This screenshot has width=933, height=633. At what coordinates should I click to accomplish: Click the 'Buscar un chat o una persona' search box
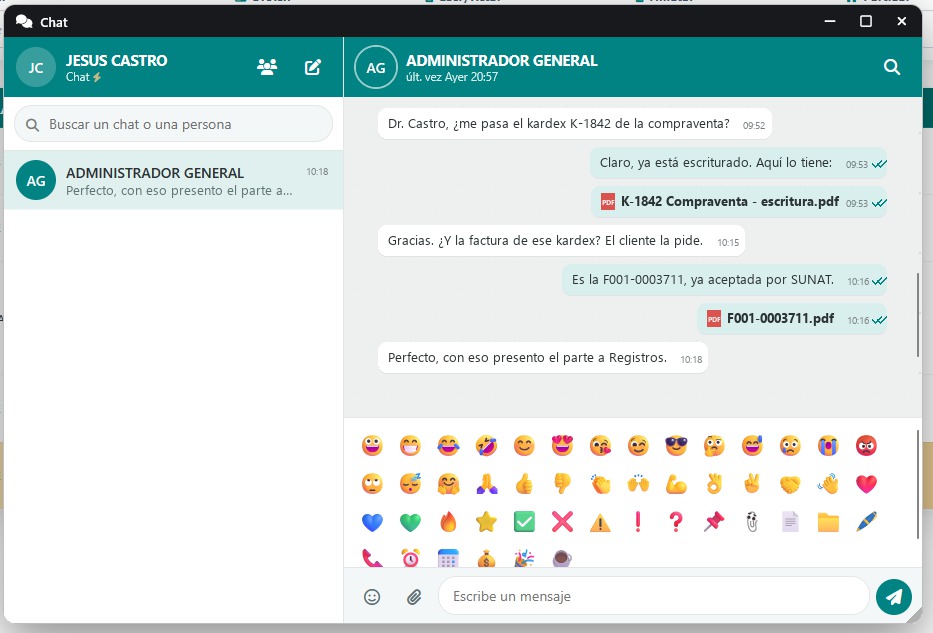coord(173,124)
